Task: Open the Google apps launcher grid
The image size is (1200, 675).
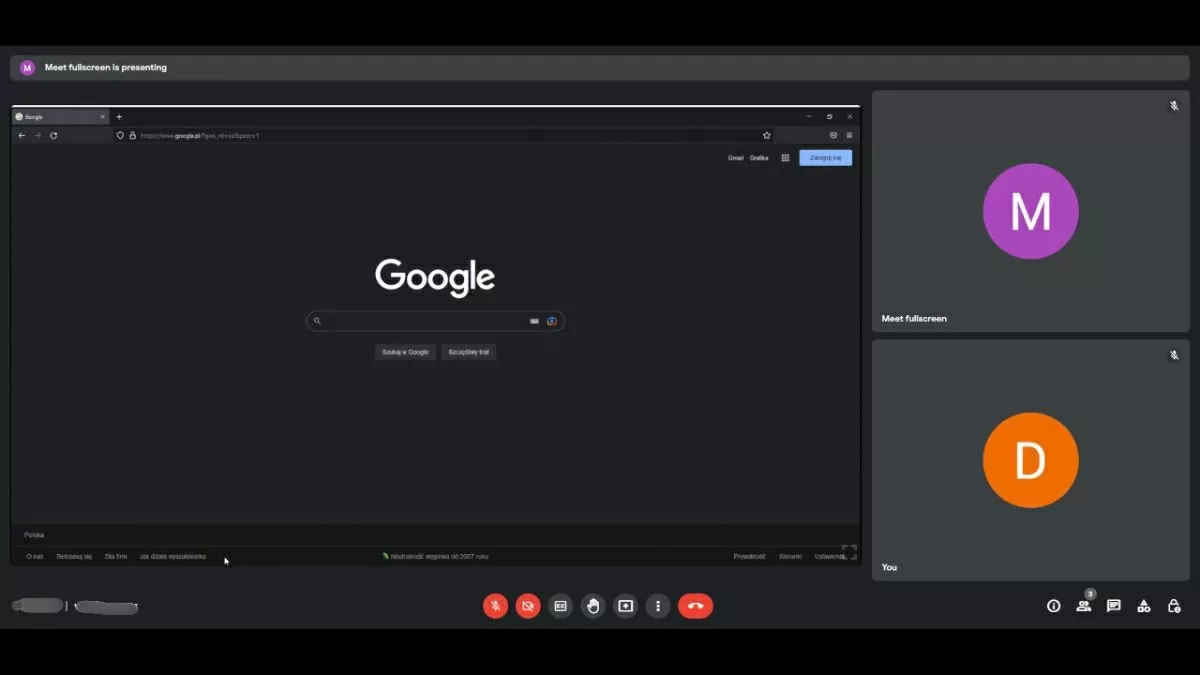Action: 785,157
